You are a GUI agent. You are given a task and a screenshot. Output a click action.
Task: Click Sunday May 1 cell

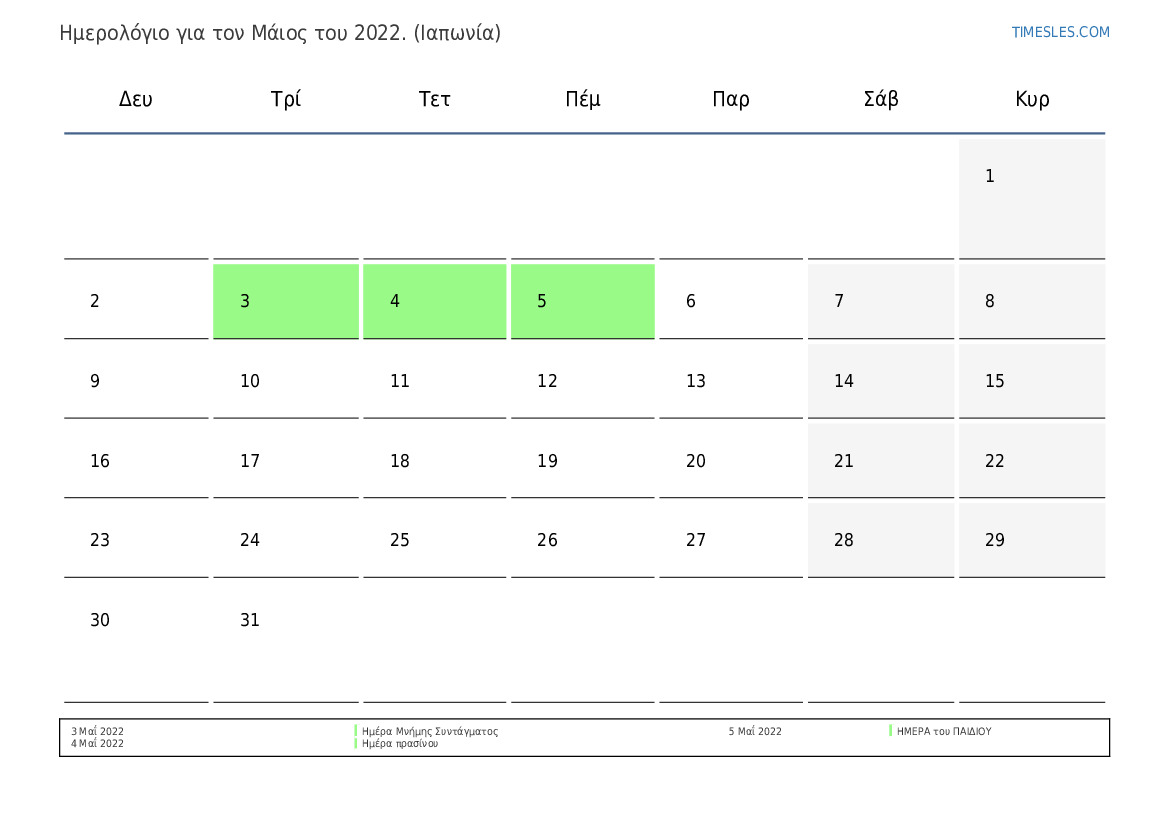[x=1031, y=198]
